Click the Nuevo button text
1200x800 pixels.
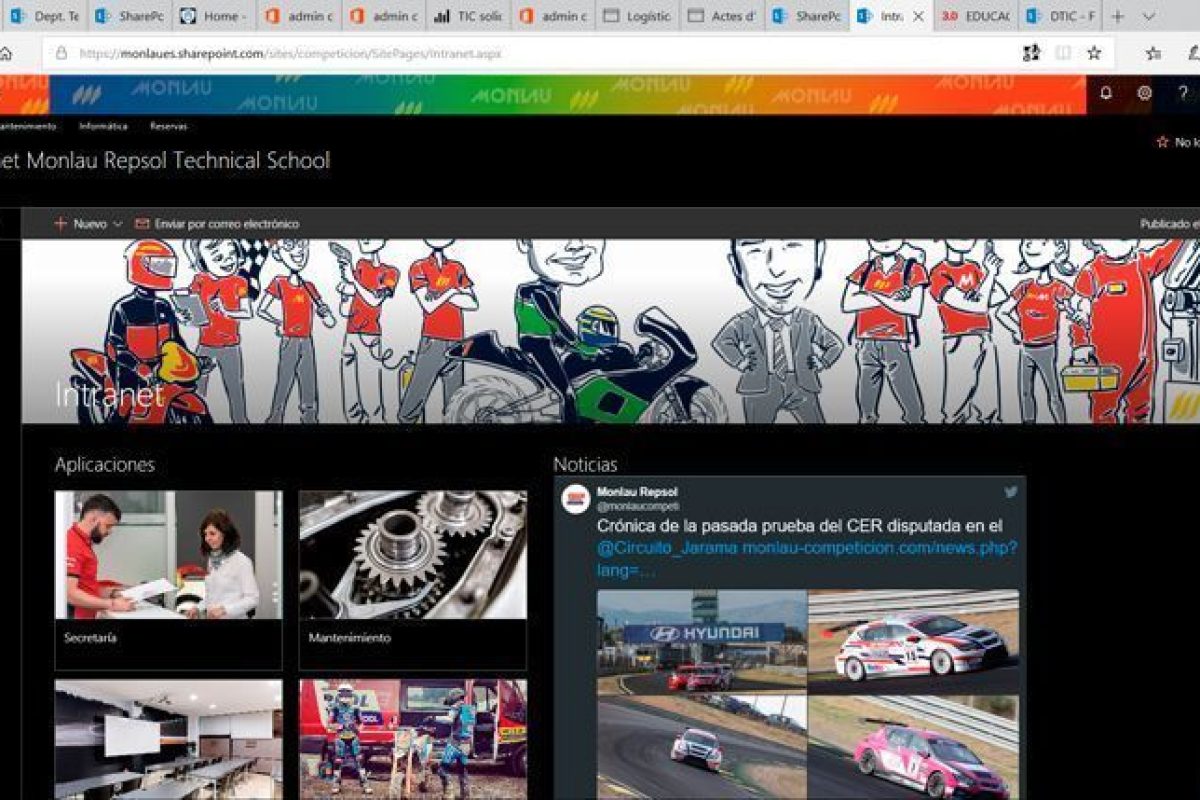[90, 224]
